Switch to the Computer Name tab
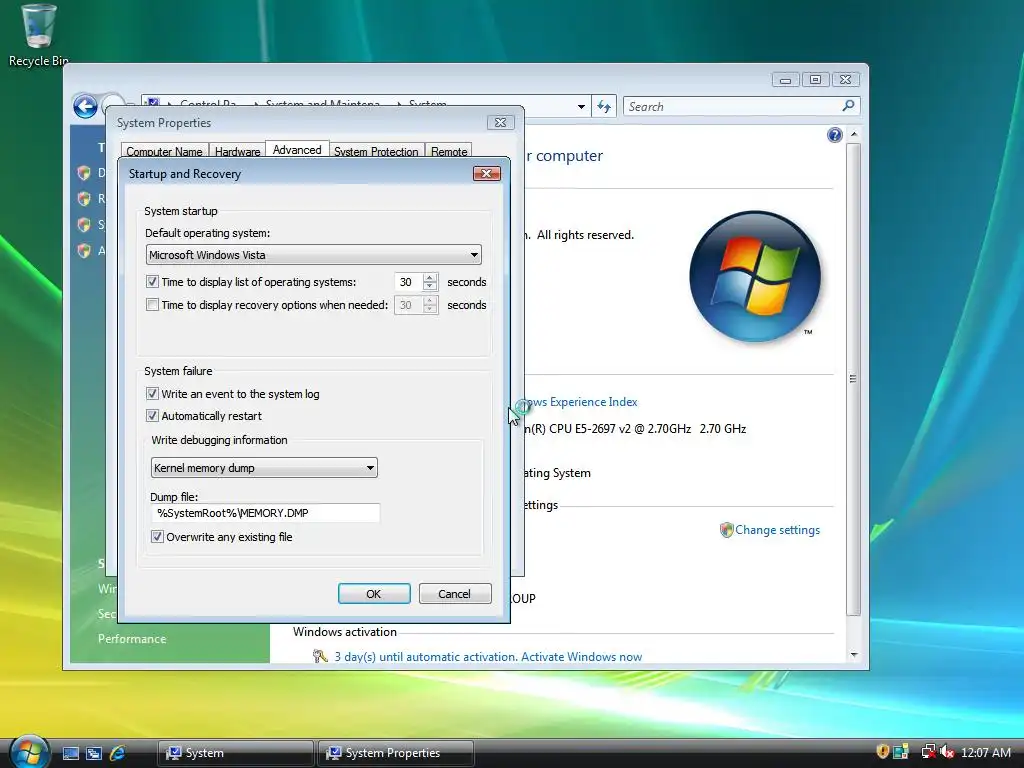 (x=165, y=151)
